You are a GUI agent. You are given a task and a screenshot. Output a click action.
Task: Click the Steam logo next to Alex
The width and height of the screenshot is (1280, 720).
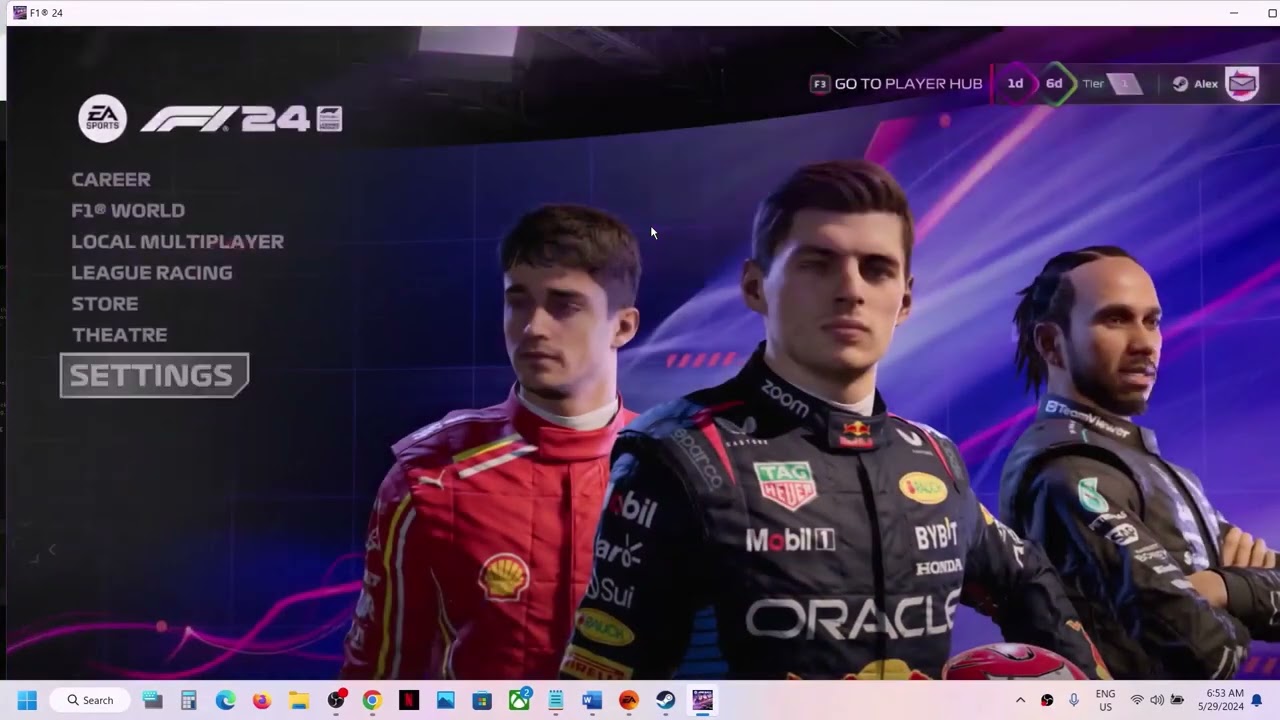[x=1180, y=84]
